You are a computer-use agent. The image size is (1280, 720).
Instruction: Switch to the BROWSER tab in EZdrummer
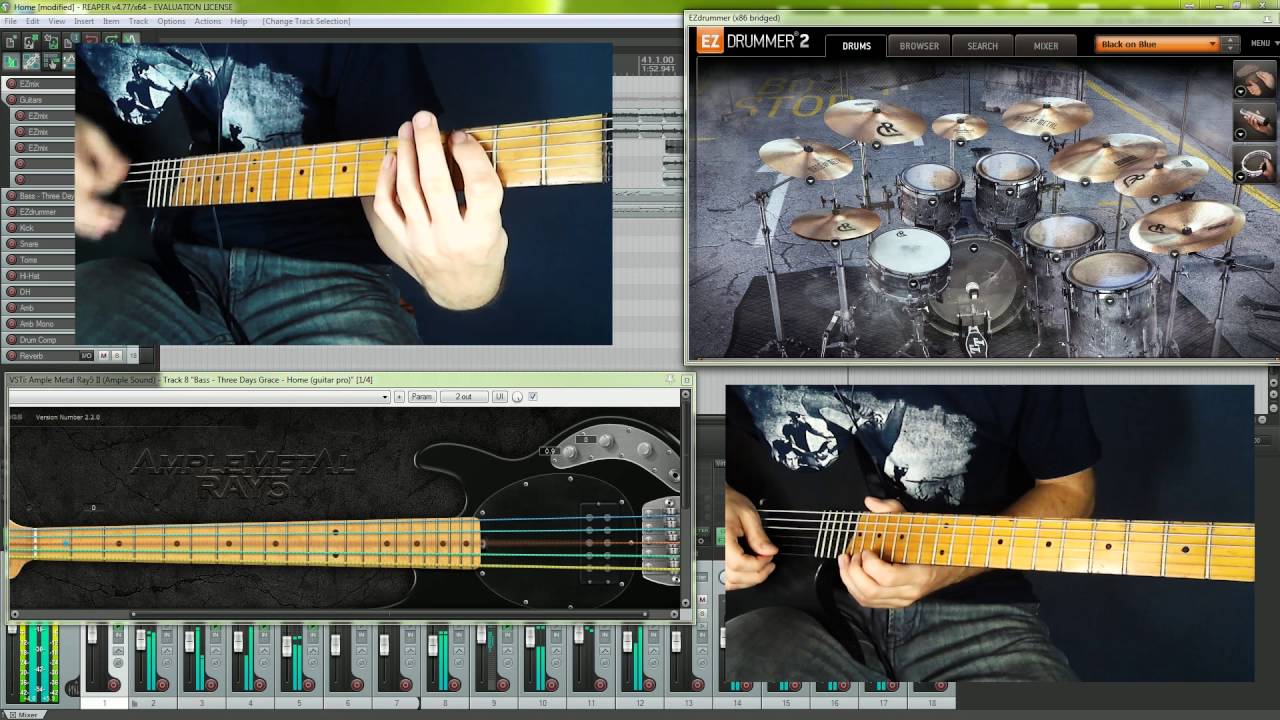(919, 46)
